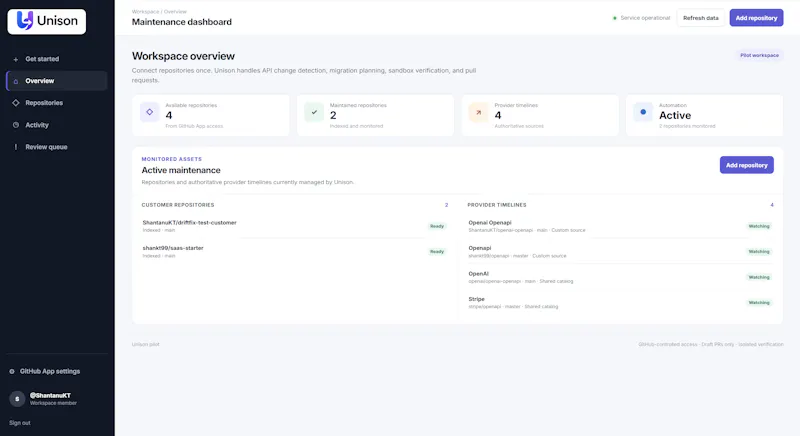Click the Unison logo
800x436 pixels.
46,21
